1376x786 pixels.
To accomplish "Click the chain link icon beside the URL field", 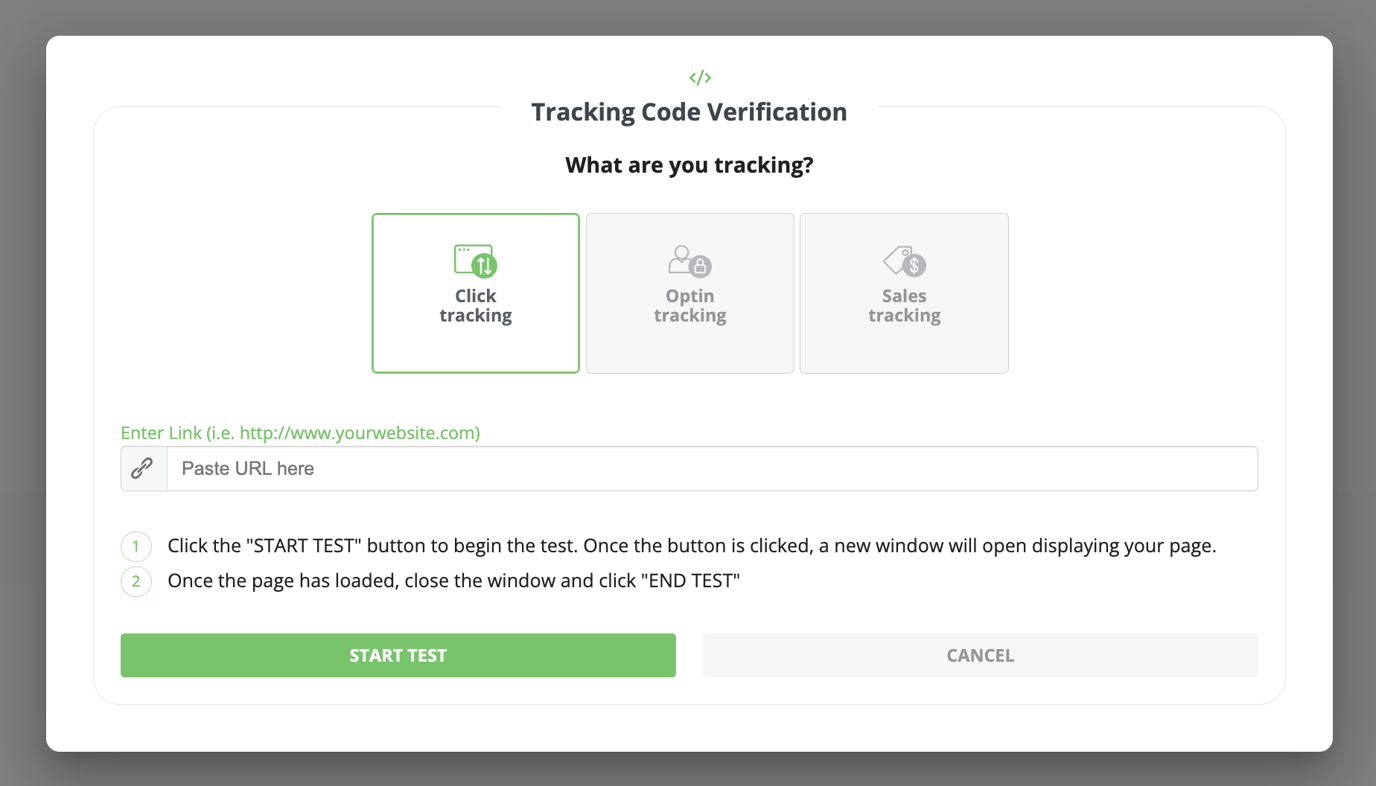I will click(142, 467).
